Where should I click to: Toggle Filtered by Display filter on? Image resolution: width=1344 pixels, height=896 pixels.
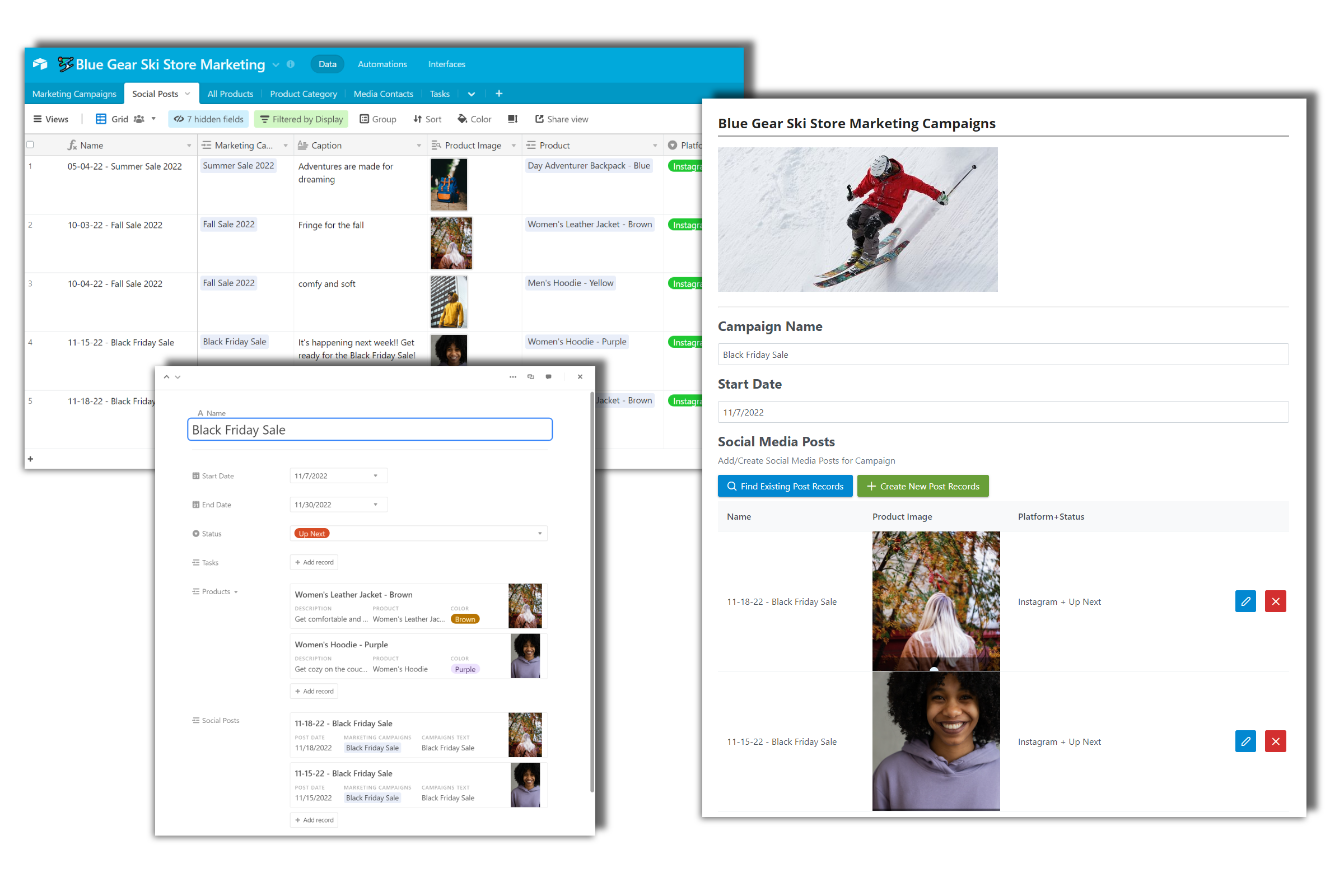[x=303, y=119]
